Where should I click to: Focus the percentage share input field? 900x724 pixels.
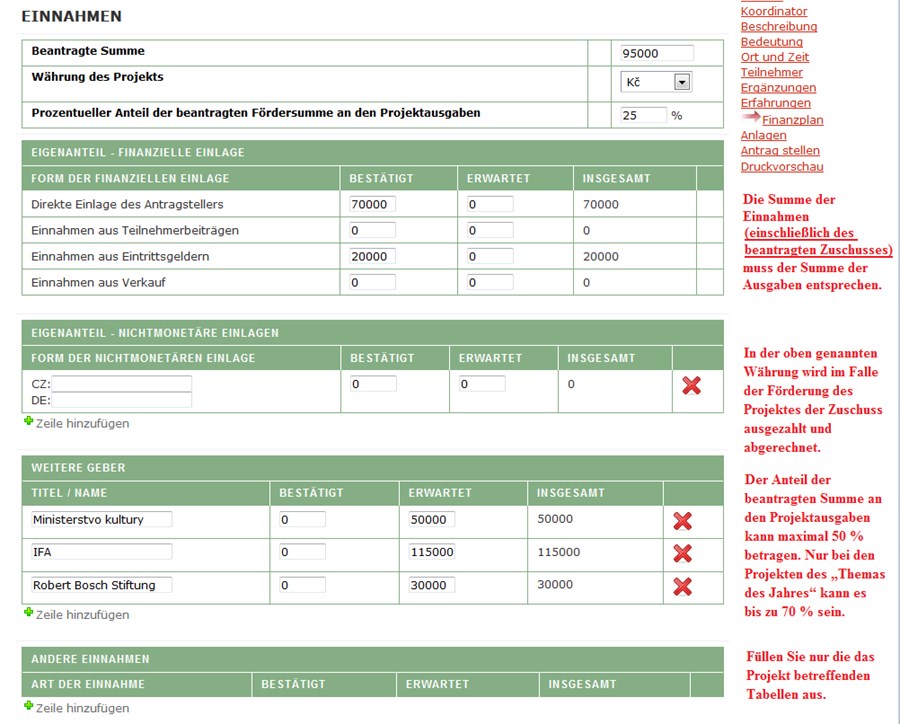pos(643,115)
